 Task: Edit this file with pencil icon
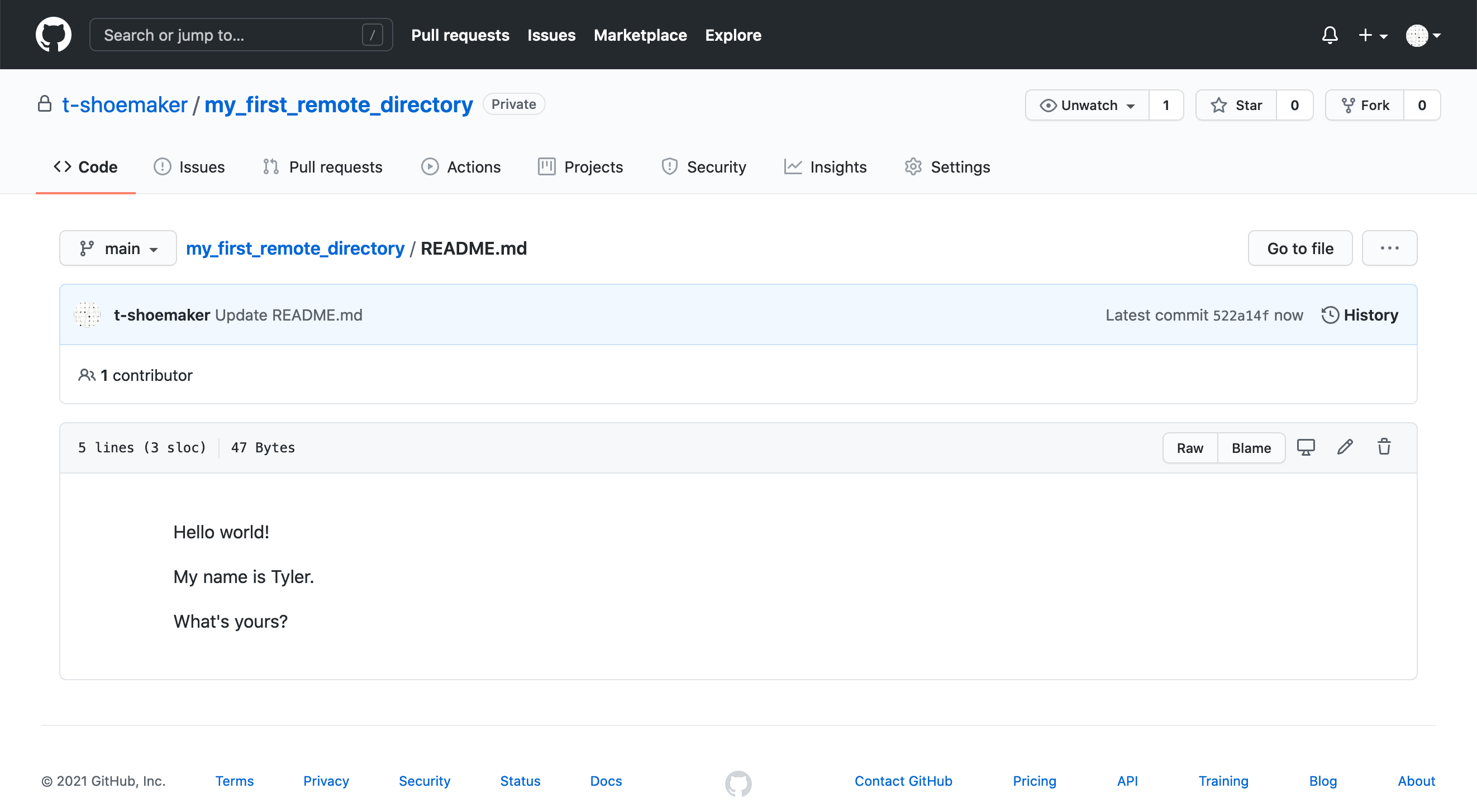tap(1345, 447)
